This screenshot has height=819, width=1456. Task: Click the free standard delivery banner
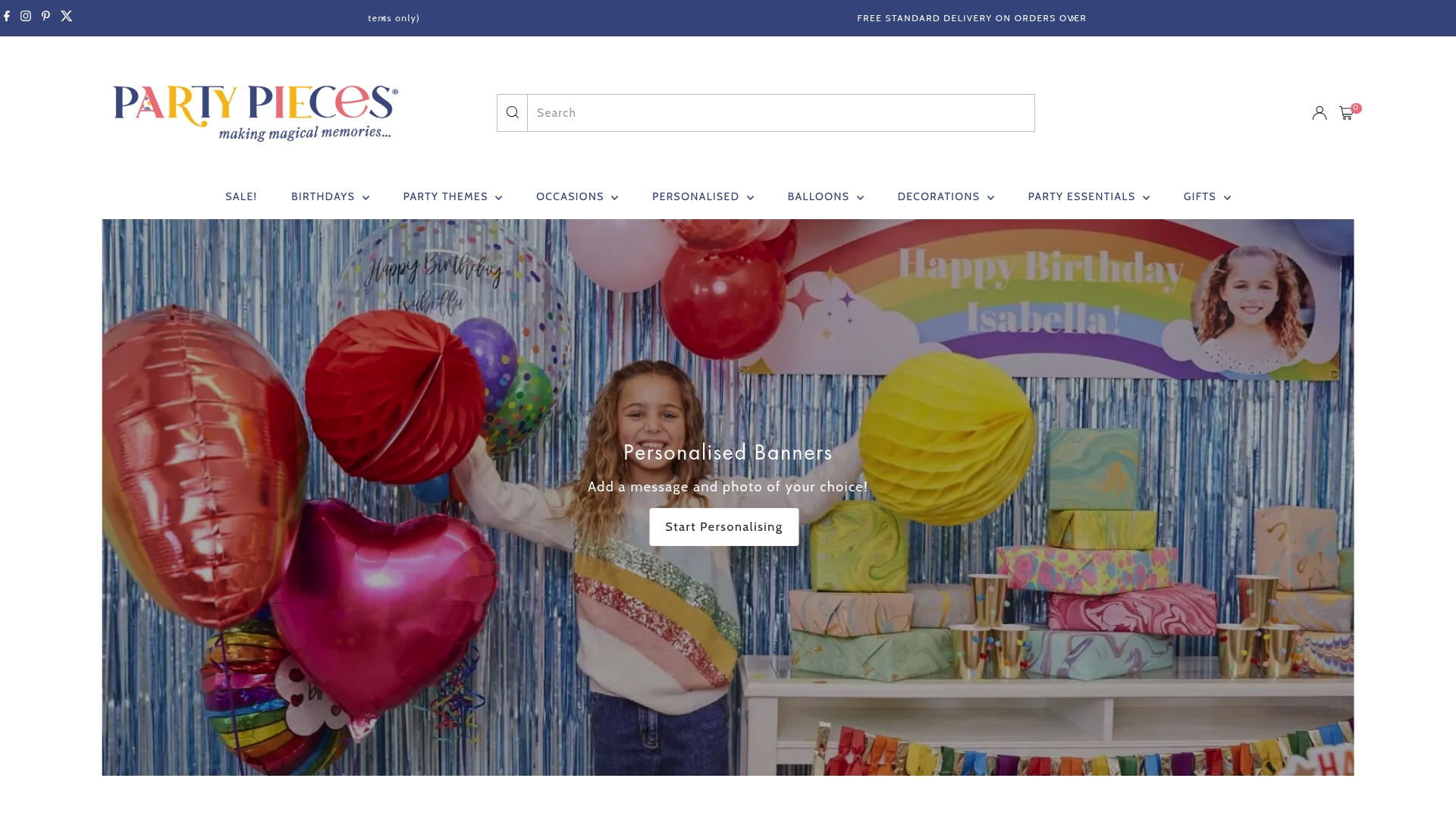971,17
